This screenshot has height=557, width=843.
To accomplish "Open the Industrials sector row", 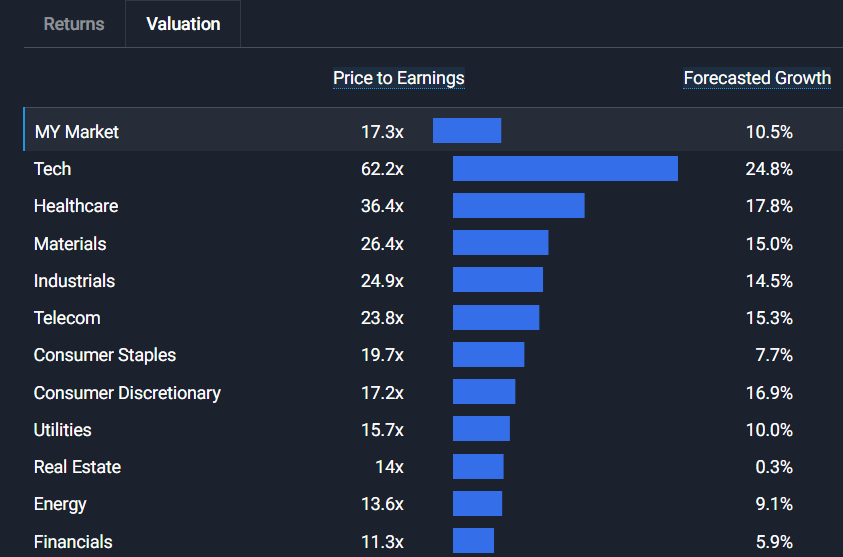I will pos(74,281).
